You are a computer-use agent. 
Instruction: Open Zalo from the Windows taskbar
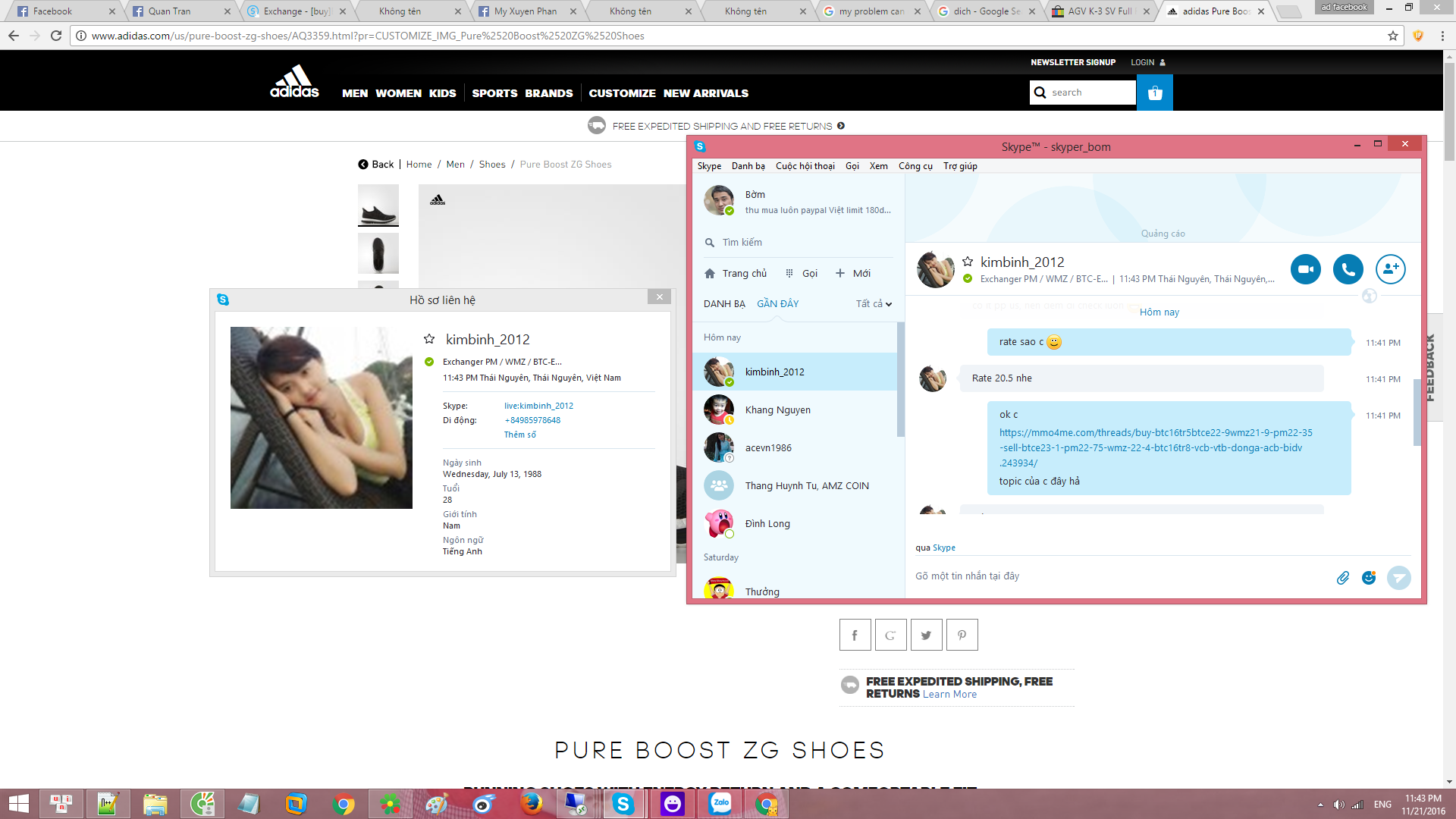click(720, 804)
